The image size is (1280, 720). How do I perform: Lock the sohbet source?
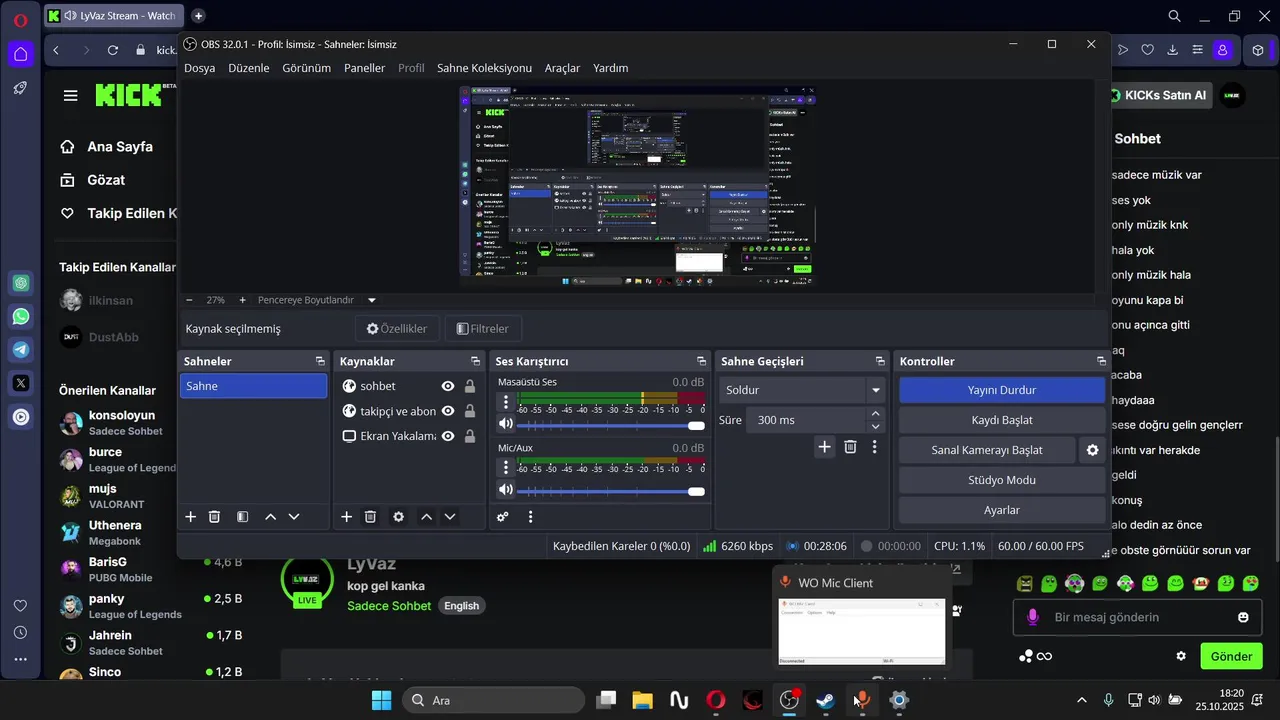470,386
